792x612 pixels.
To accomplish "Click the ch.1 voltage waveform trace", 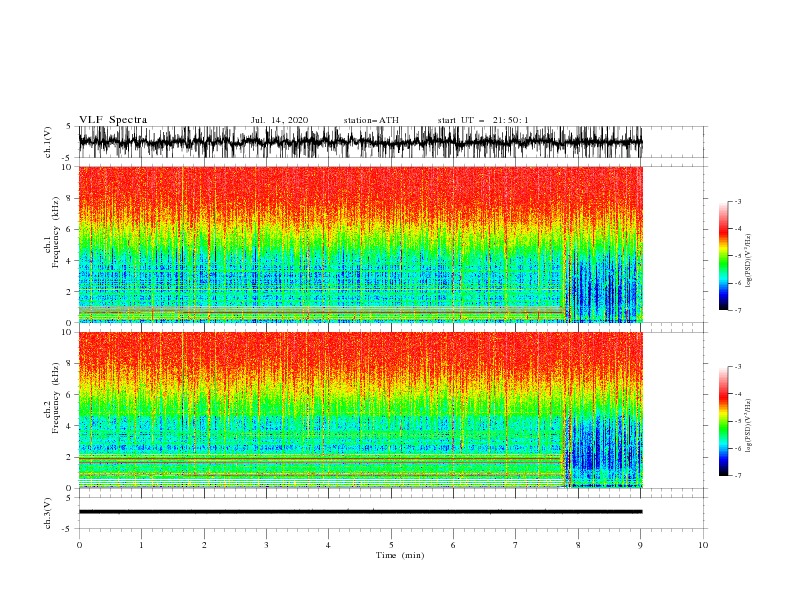I will [x=361, y=142].
